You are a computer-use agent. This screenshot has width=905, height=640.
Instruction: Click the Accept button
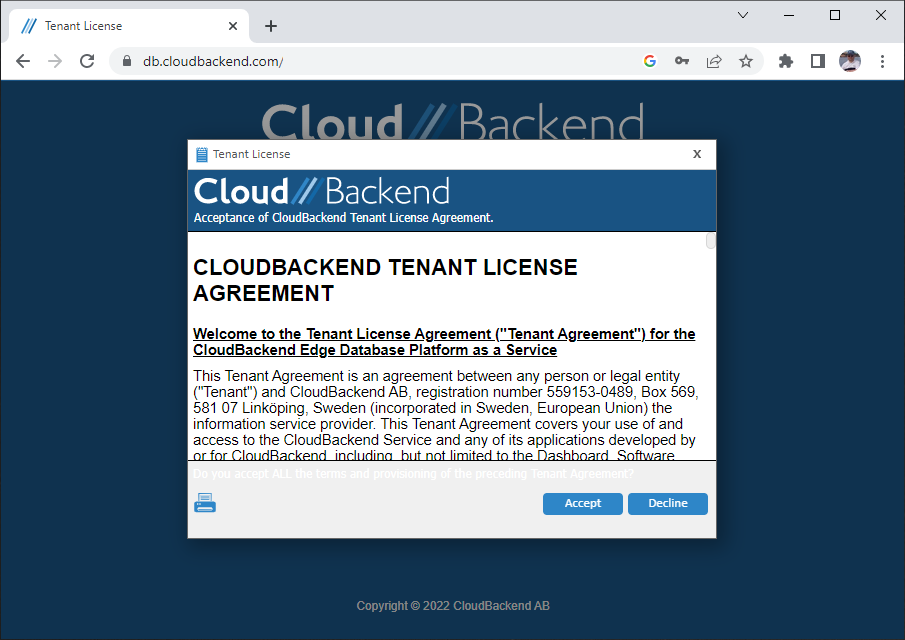tap(582, 503)
